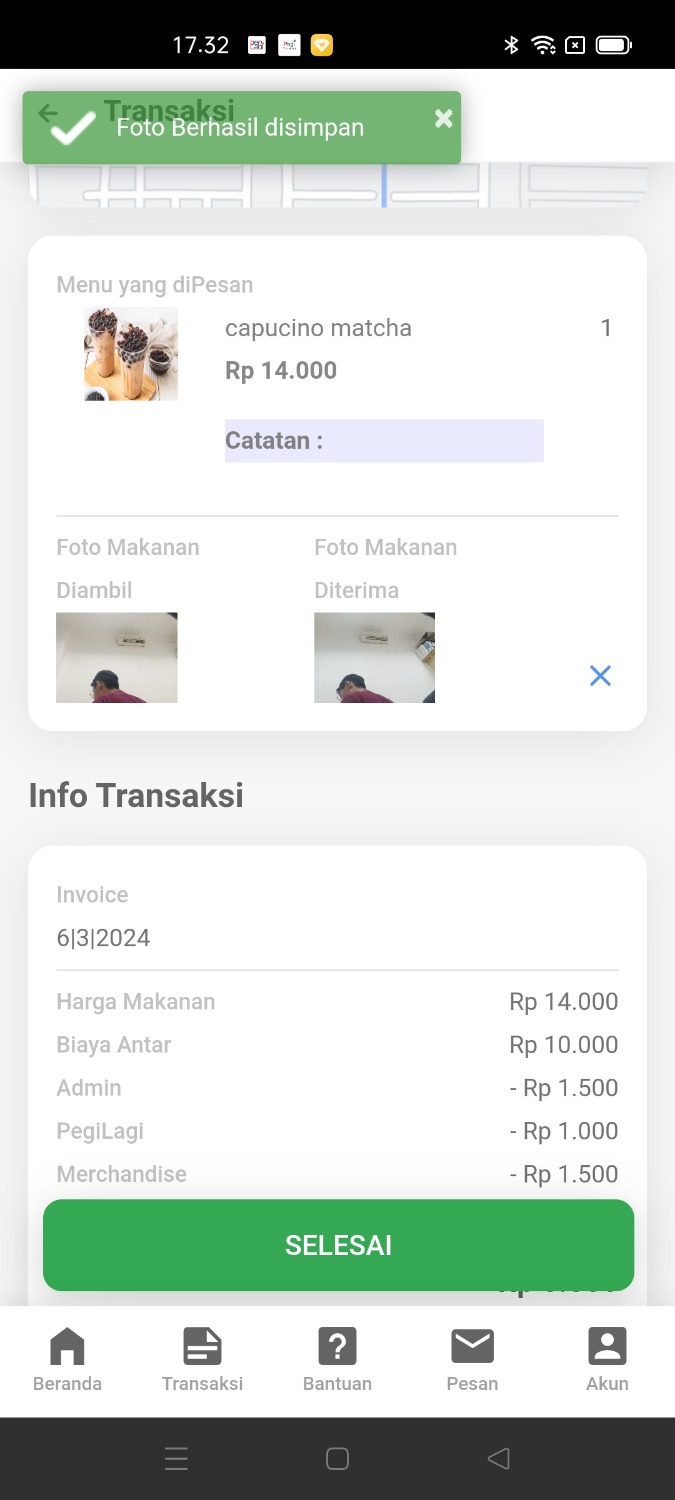Tap the invoice number 6|3|2024
675x1500 pixels.
(103, 938)
